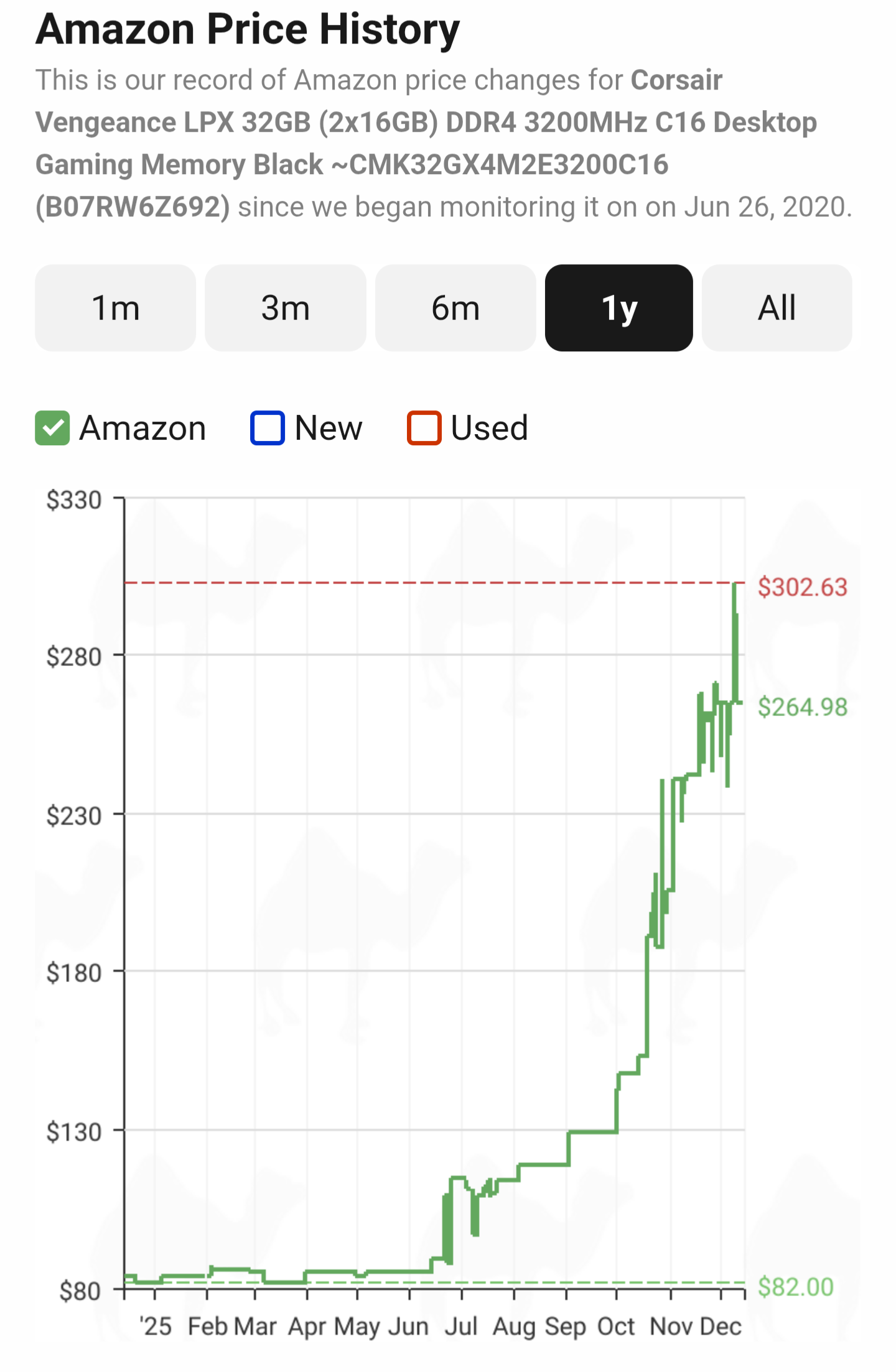896x1372 pixels.
Task: Click the $264.98 current price label
Action: click(x=802, y=707)
